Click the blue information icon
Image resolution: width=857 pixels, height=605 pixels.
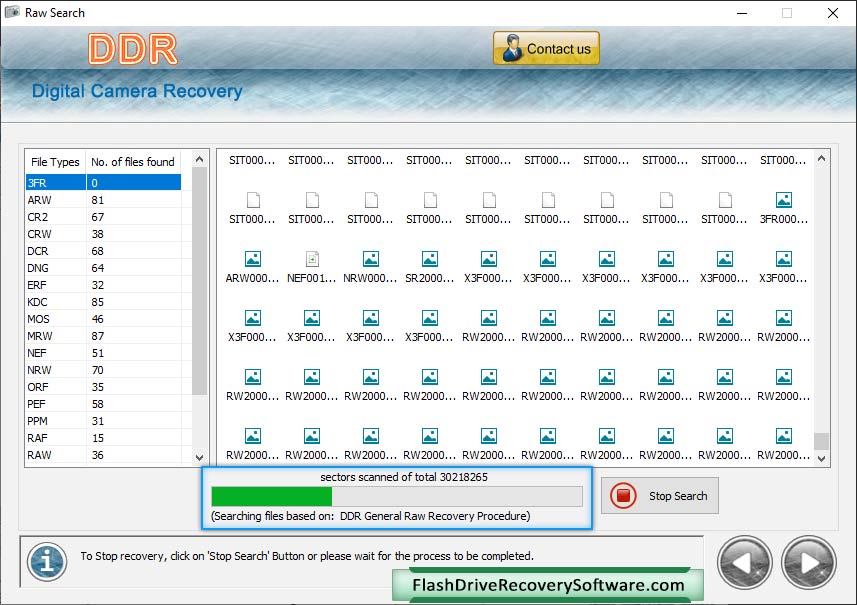(x=47, y=562)
